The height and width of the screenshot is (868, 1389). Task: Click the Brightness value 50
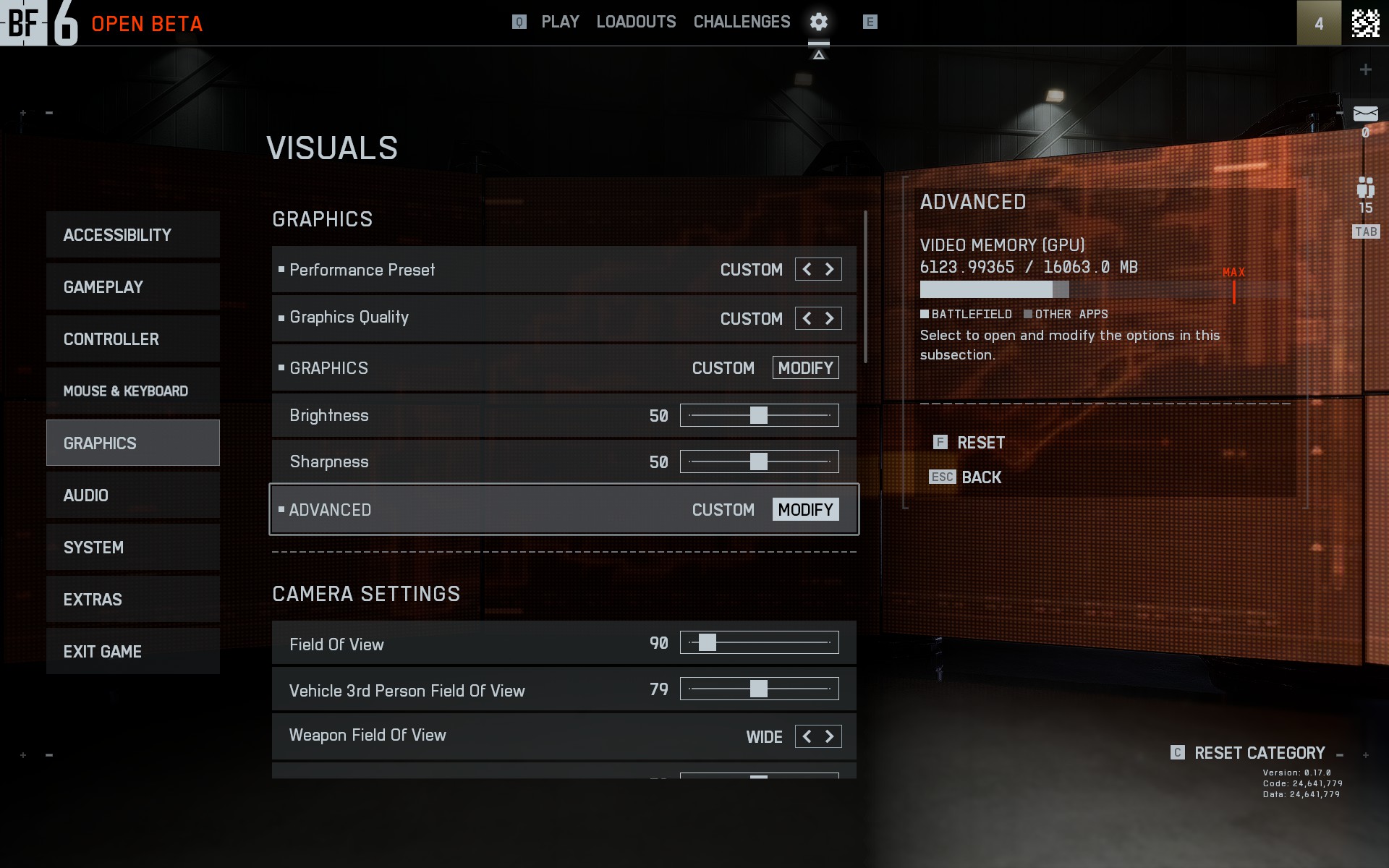tap(658, 416)
